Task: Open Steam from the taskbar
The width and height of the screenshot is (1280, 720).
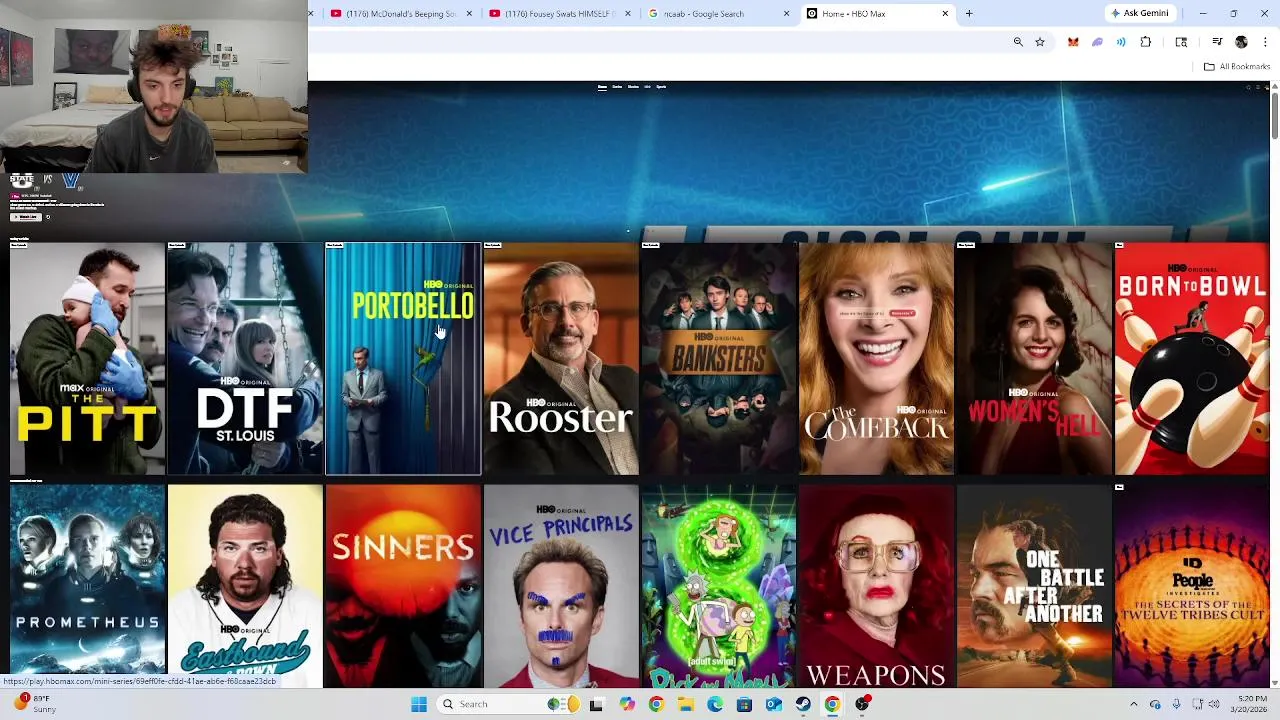Action: point(803,704)
